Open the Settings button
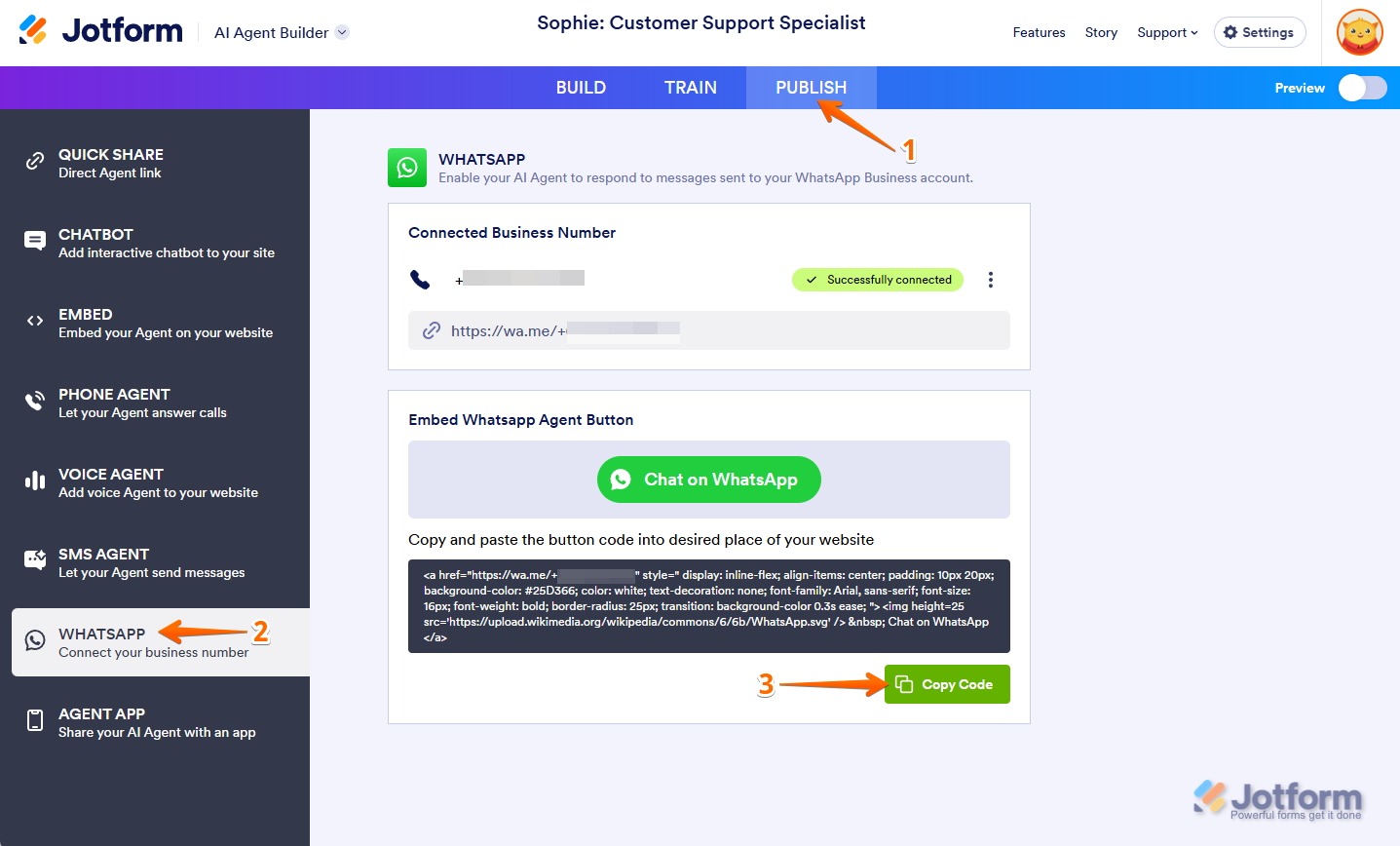 coord(1259,32)
